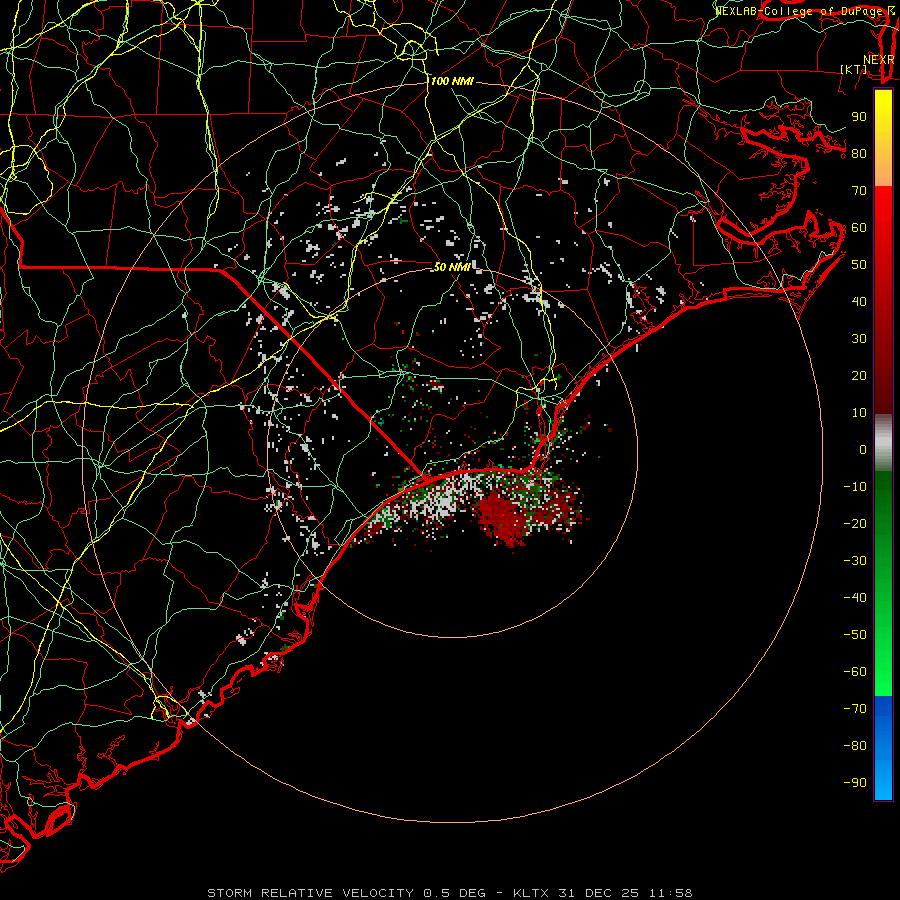The height and width of the screenshot is (900, 900).
Task: Select the 80 value on velocity scale
Action: [x=859, y=154]
